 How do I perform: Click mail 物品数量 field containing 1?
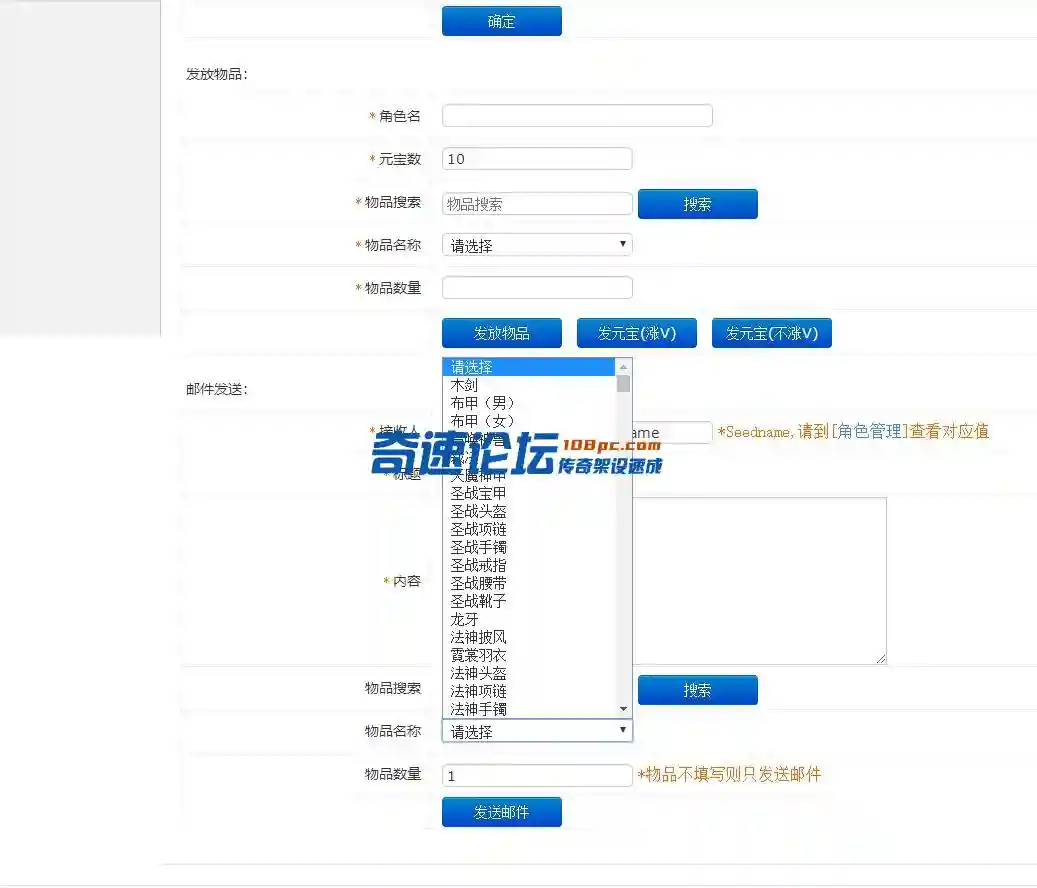537,775
